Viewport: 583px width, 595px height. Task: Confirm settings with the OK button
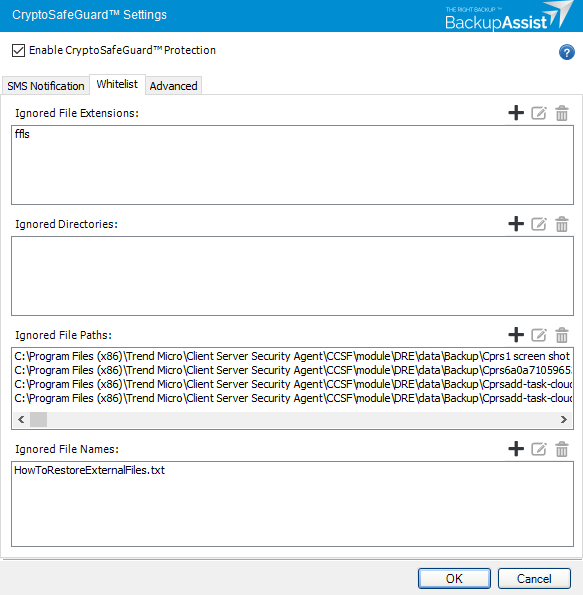point(454,578)
